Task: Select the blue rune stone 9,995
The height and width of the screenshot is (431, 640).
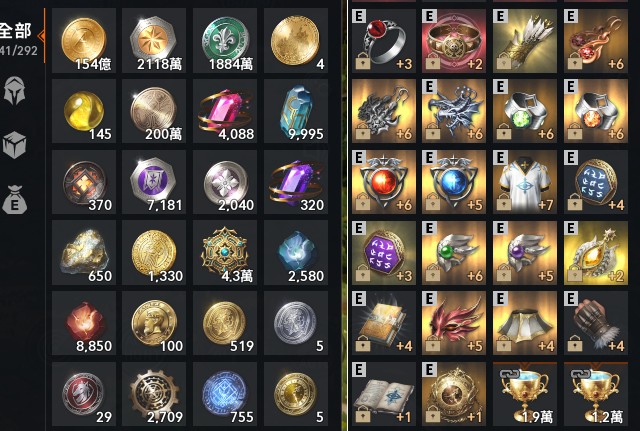Action: tap(296, 111)
